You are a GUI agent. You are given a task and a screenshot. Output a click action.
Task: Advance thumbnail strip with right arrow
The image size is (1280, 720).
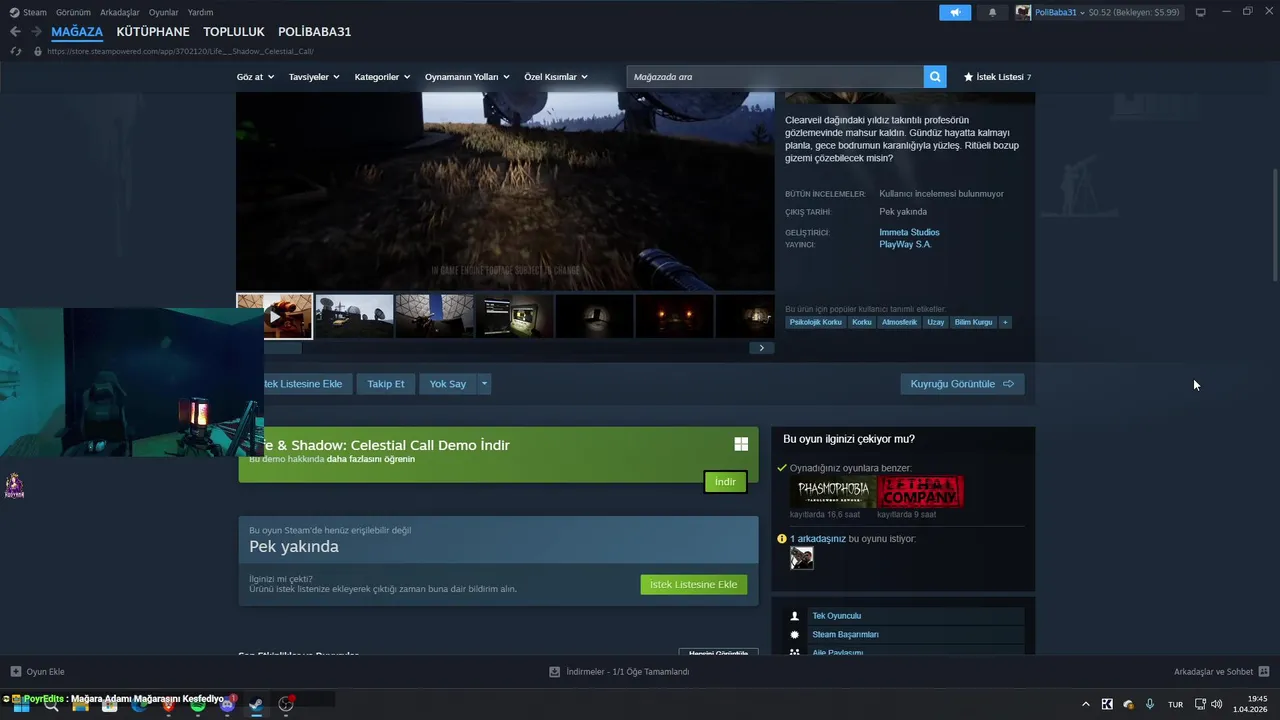762,348
